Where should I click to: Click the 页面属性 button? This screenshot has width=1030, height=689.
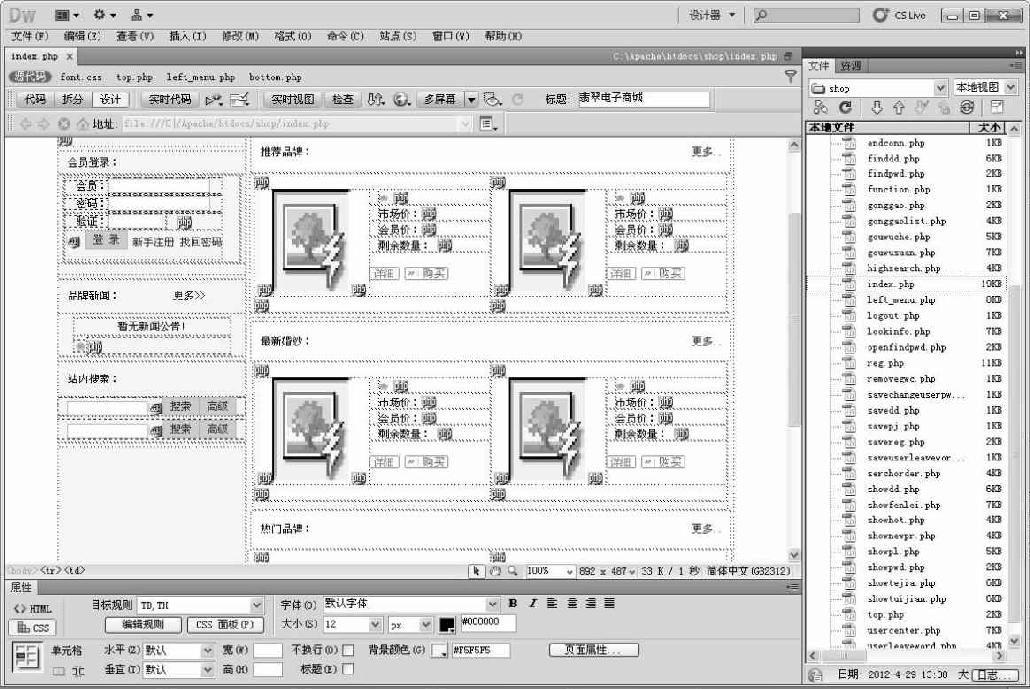[x=594, y=650]
